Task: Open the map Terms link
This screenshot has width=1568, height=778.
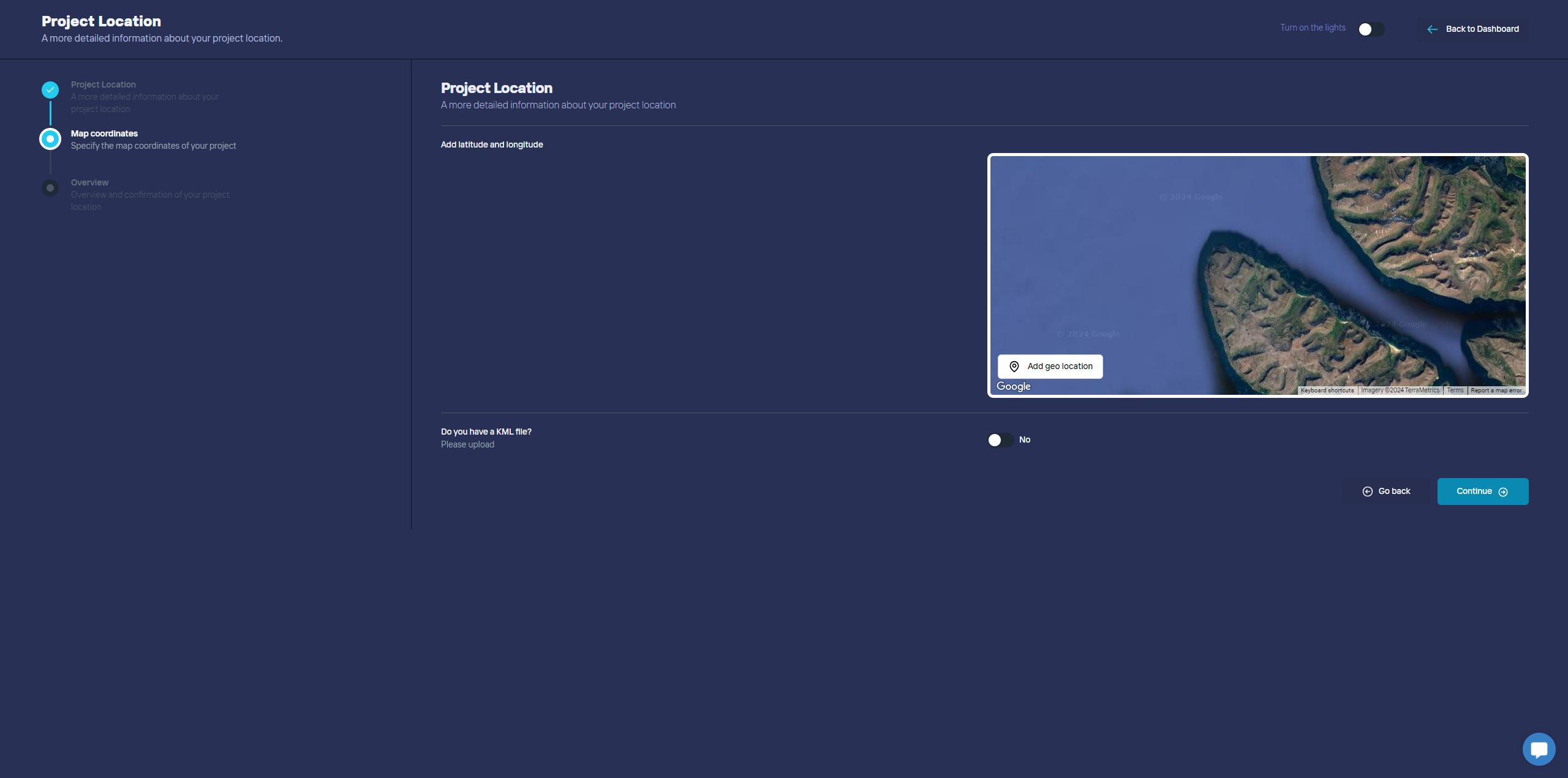Action: point(1455,391)
